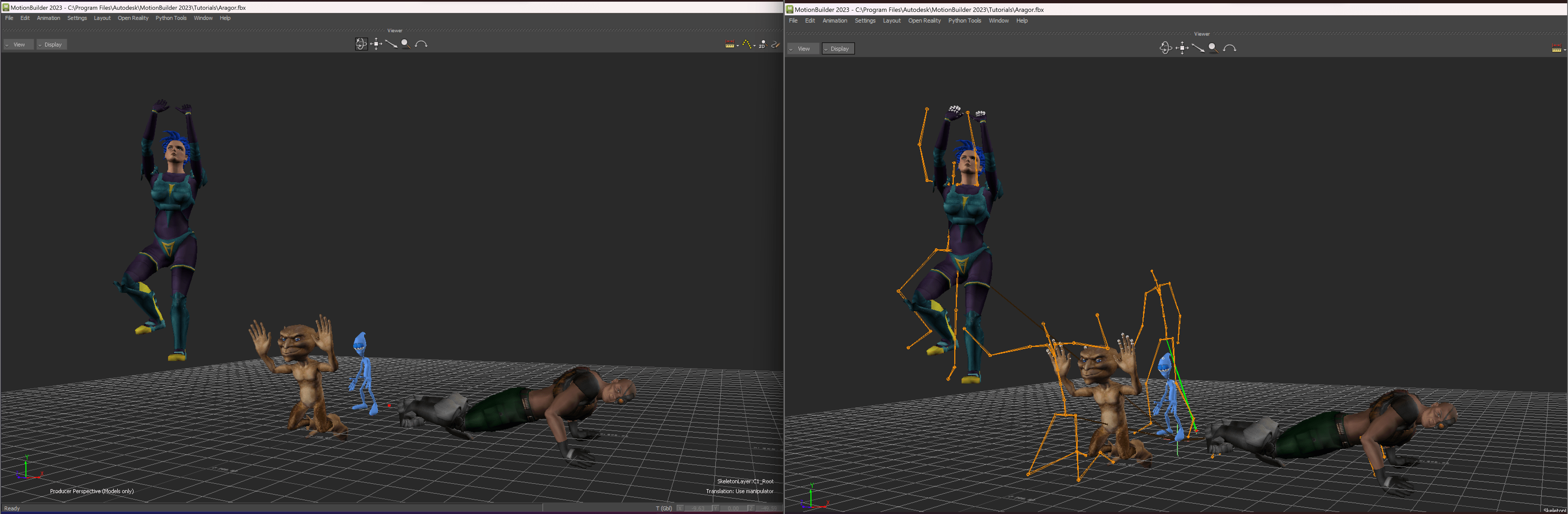Toggle the lasso selection mode icon
Viewport: 1568px width, 514px height.
click(775, 44)
